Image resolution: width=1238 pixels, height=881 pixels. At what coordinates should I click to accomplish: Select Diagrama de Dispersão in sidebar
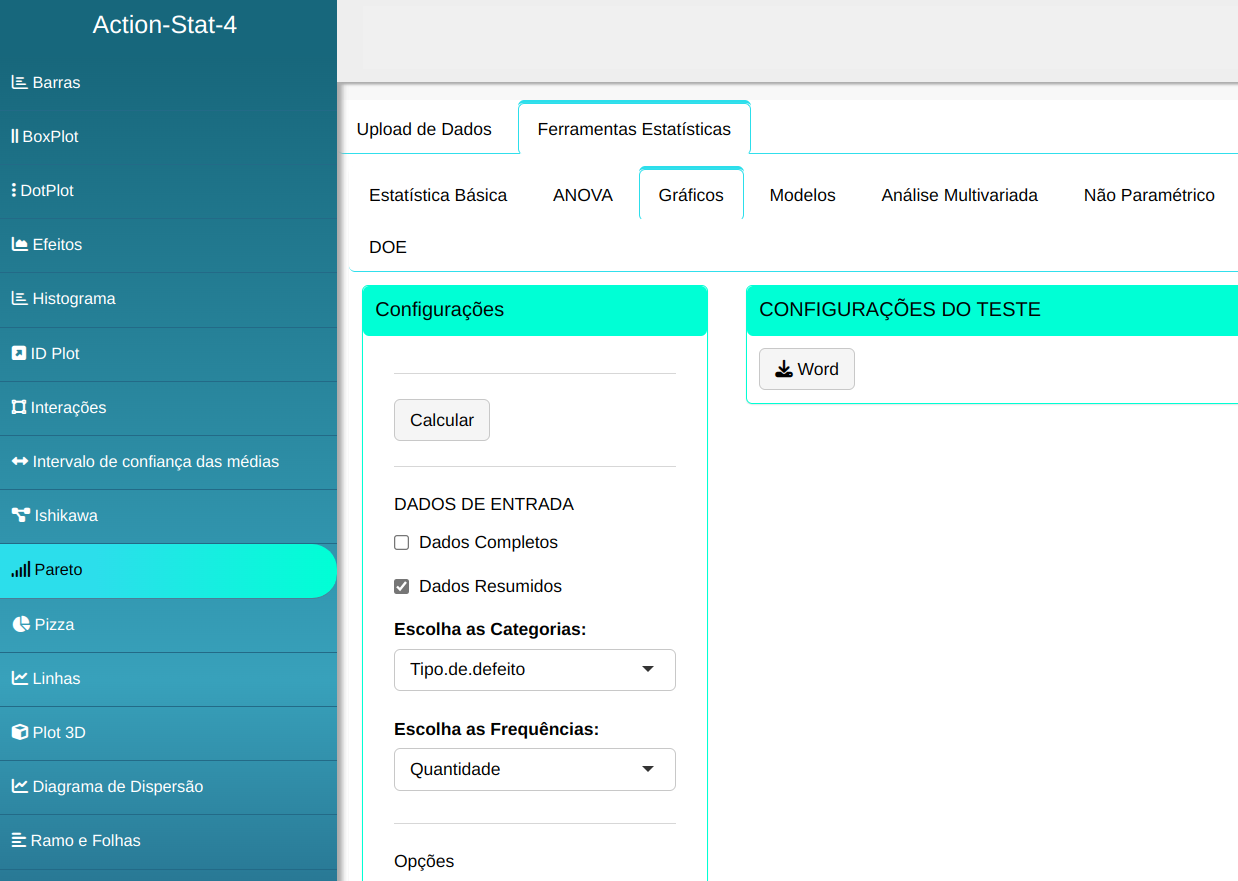[x=117, y=787]
